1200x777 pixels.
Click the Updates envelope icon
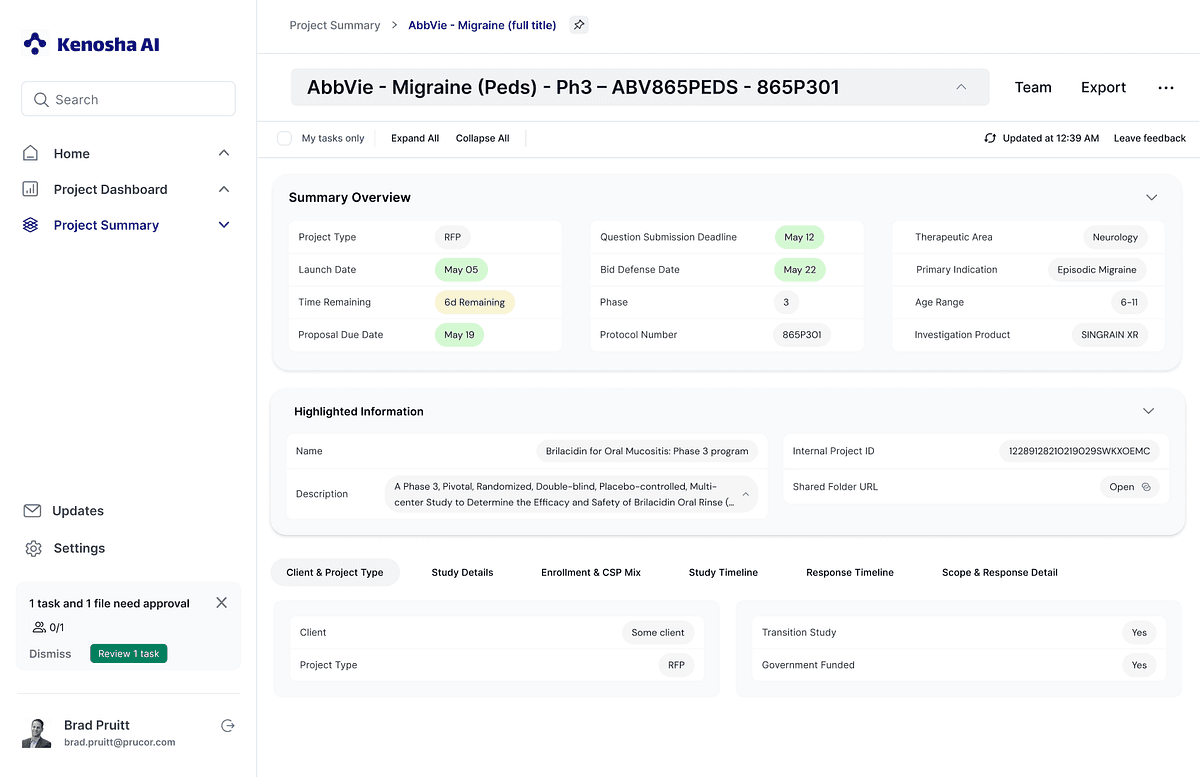pos(32,511)
